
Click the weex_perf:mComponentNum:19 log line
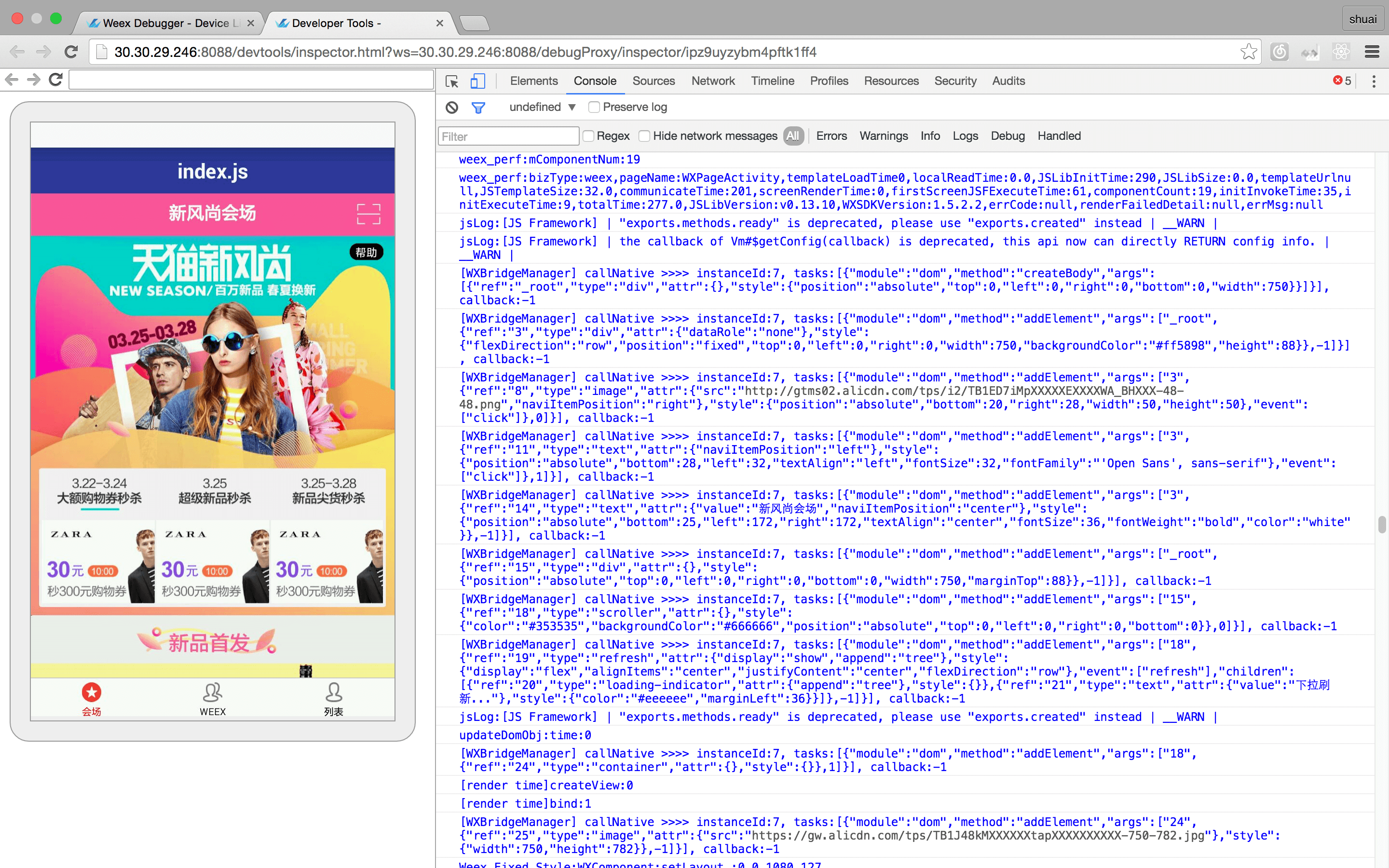coord(549,160)
